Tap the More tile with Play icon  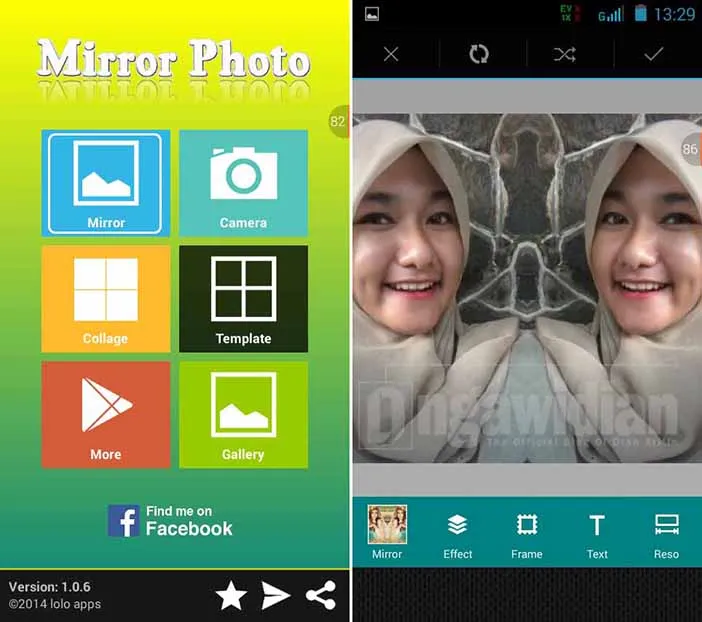pyautogui.click(x=106, y=415)
